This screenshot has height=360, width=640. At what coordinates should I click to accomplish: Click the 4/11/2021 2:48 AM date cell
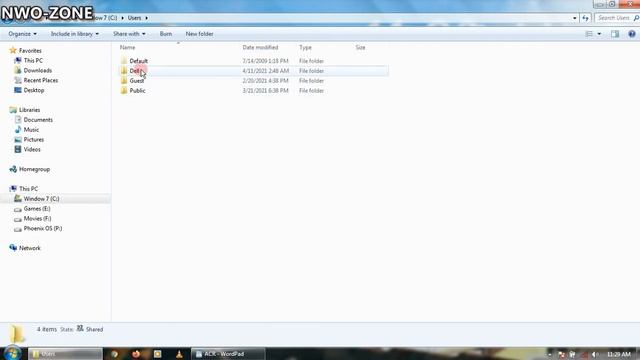[x=265, y=71]
